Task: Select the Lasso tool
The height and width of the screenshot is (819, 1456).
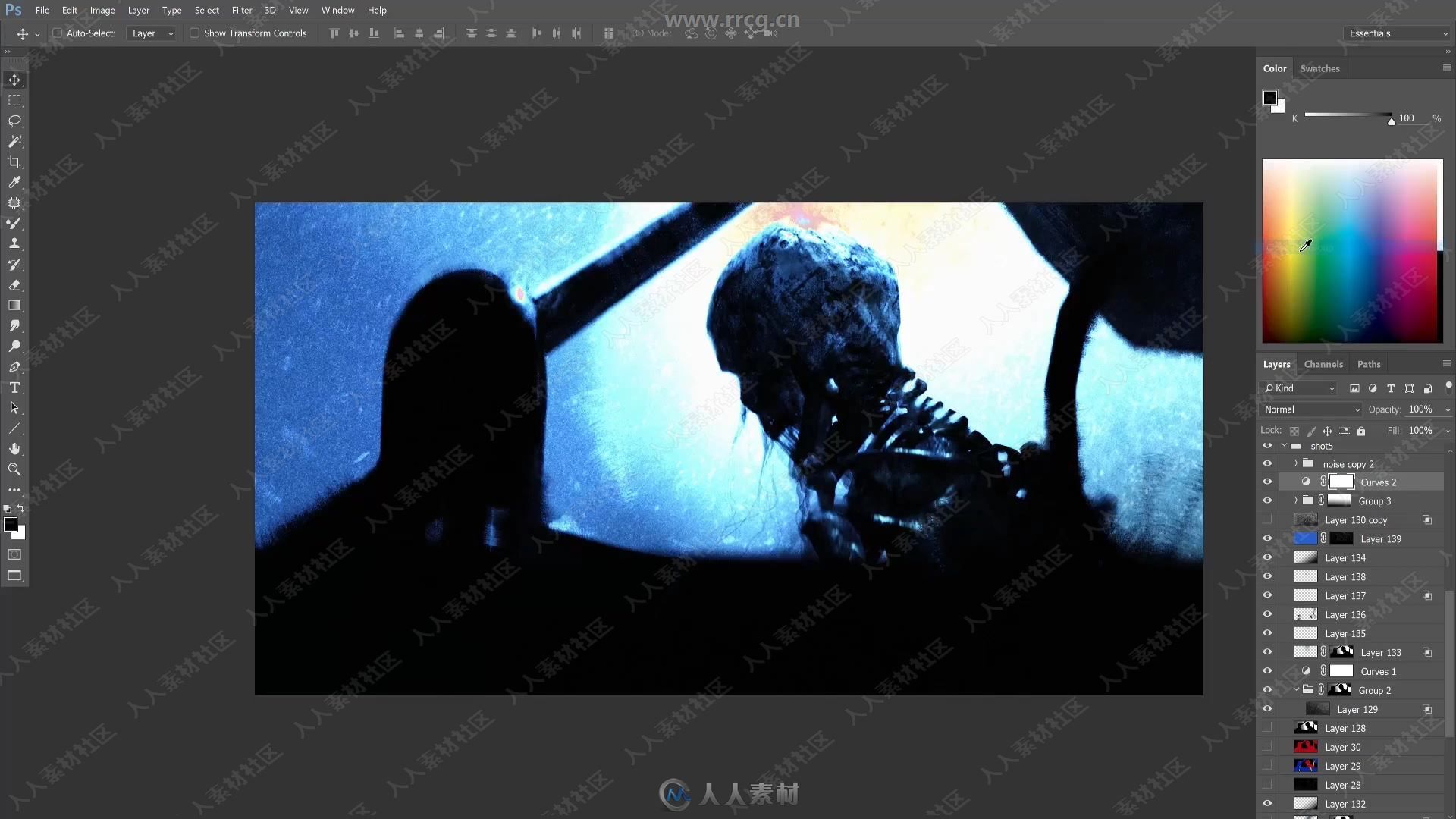Action: [14, 120]
